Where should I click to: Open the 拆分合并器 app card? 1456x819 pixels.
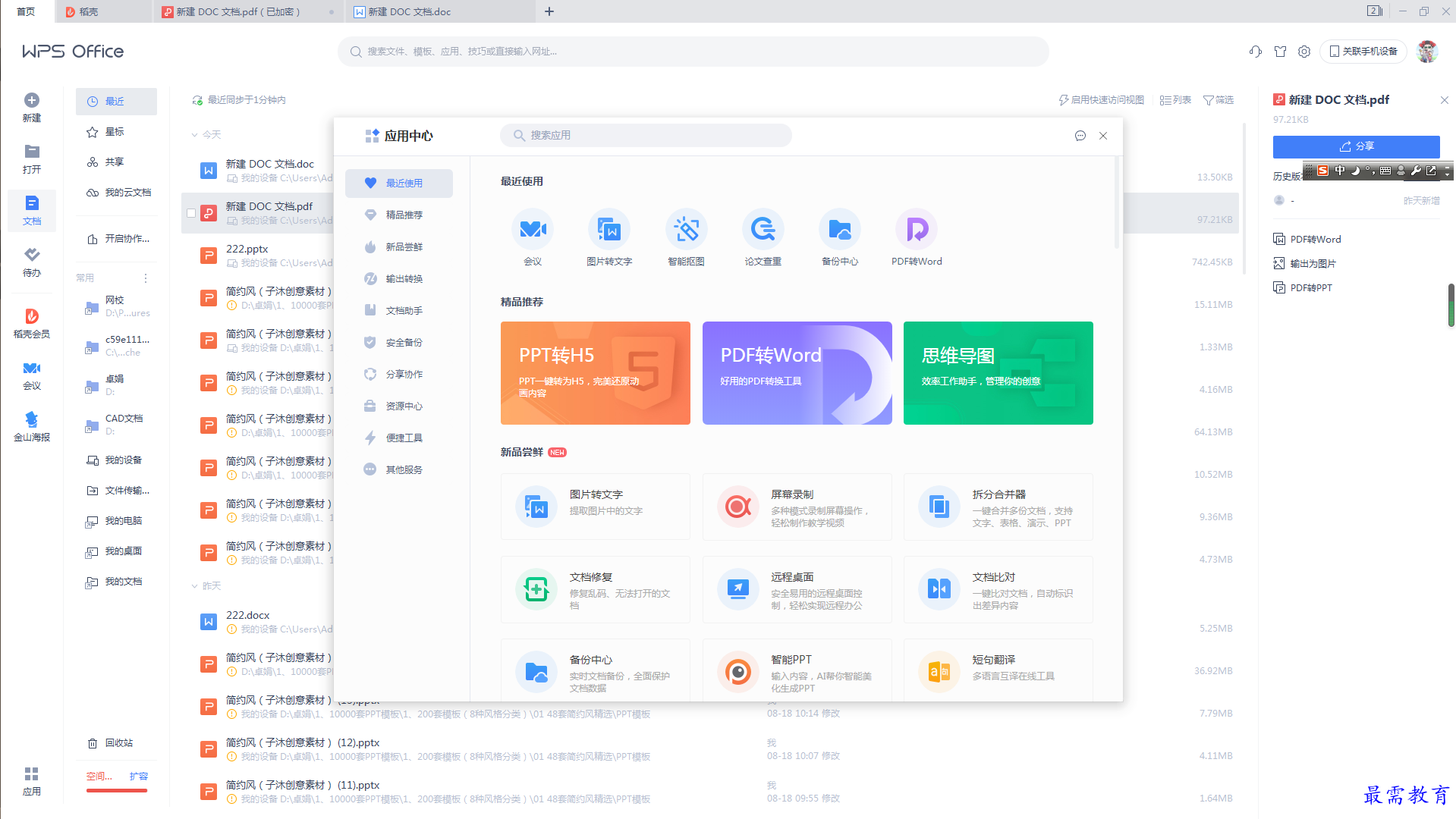(x=998, y=507)
